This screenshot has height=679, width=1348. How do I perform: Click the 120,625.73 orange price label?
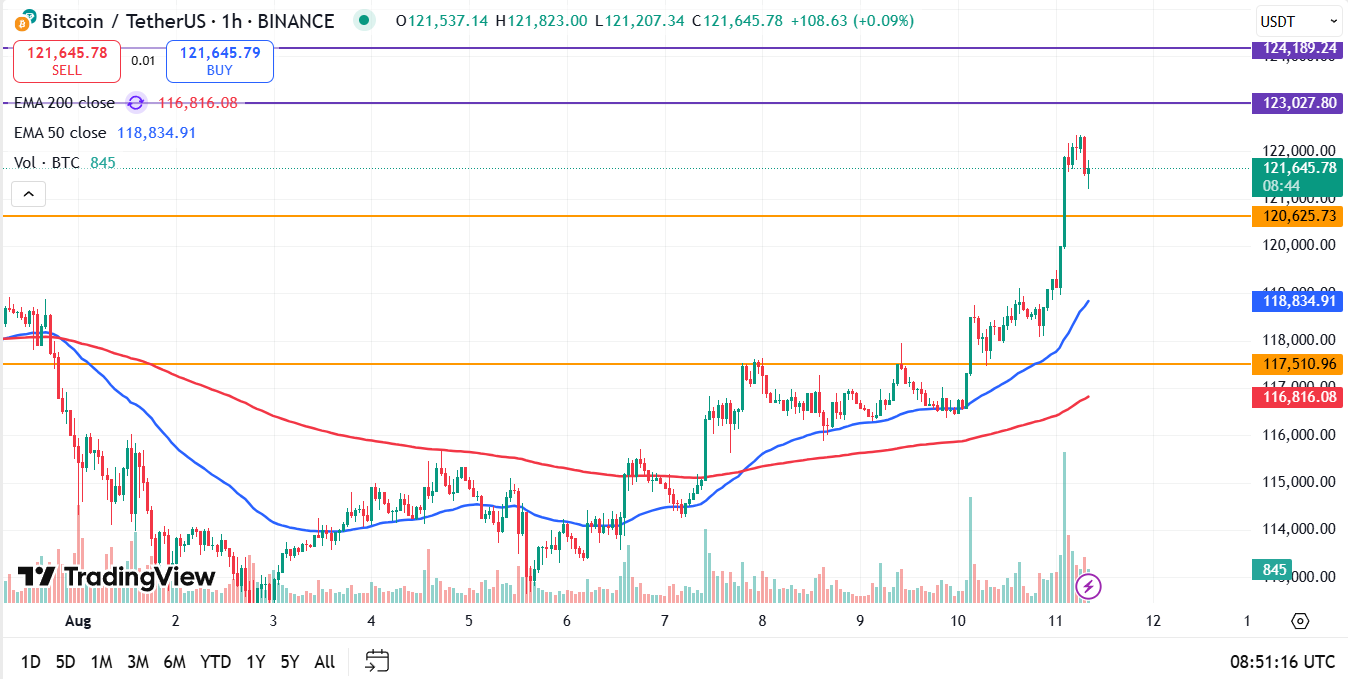[1298, 216]
